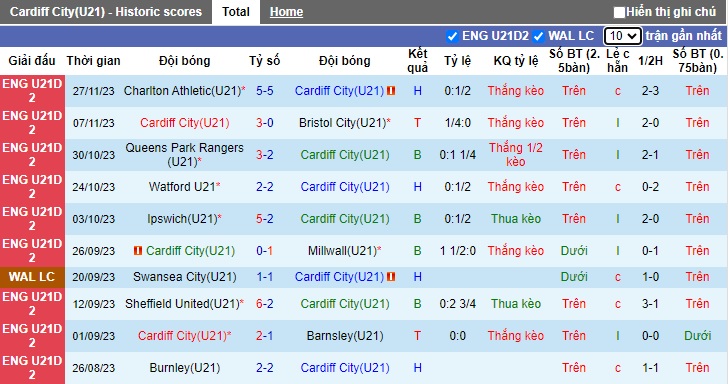Click the 2-2 score versus Burnley

click(x=265, y=368)
